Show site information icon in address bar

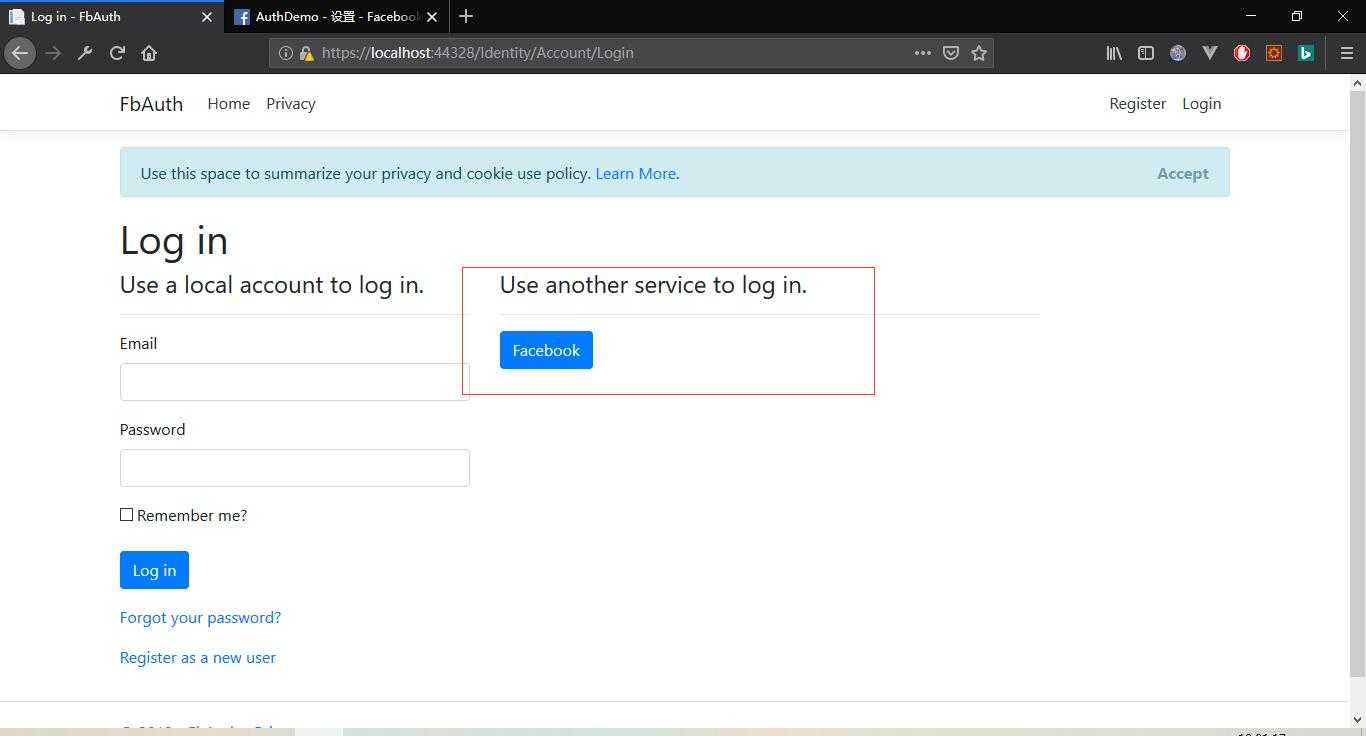click(x=285, y=53)
